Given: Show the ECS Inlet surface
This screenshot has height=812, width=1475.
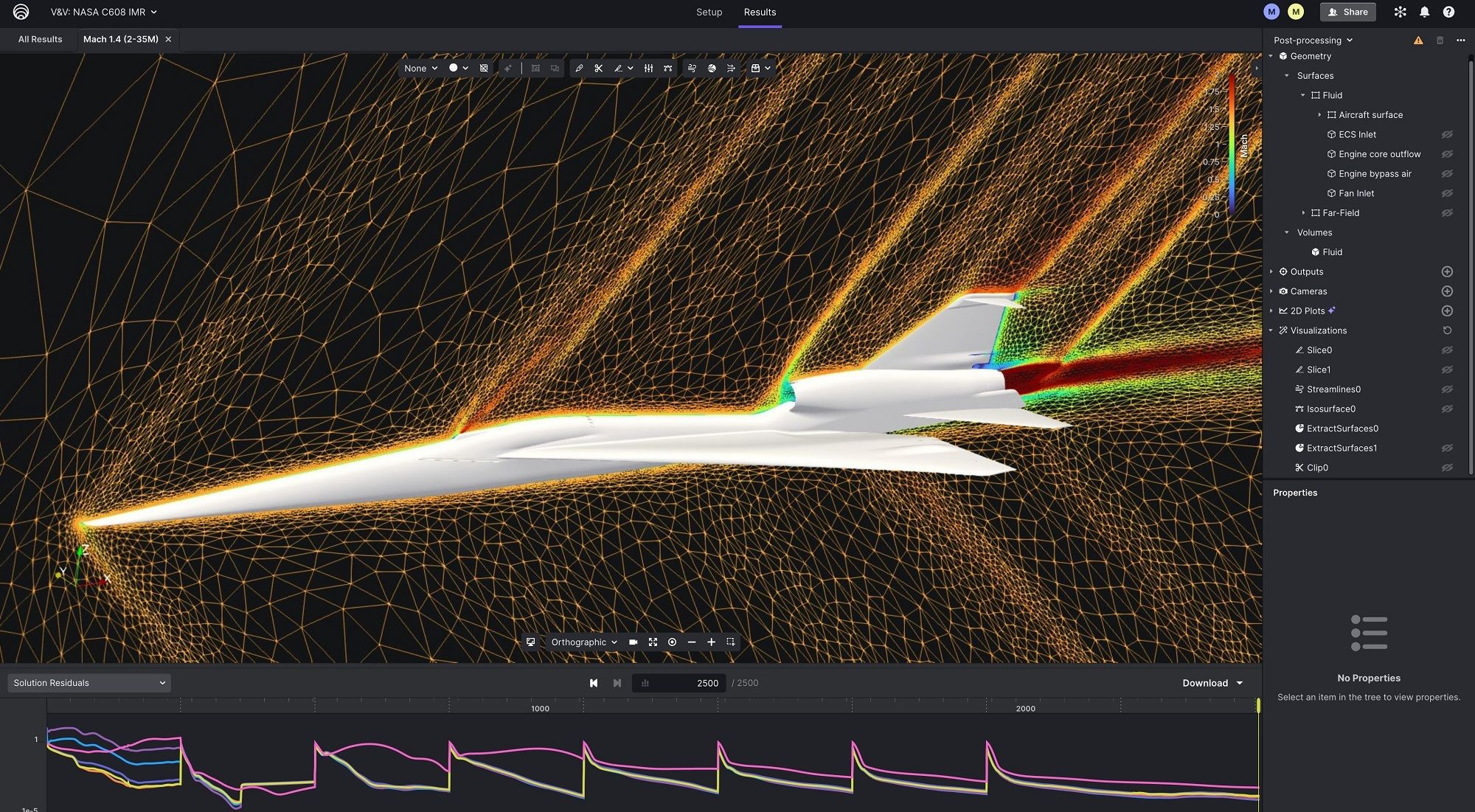Looking at the screenshot, I should 1447,134.
